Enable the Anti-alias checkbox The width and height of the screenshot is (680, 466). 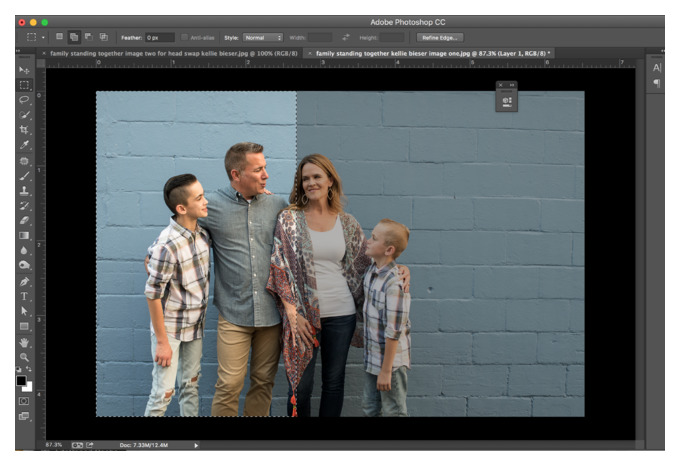(184, 37)
